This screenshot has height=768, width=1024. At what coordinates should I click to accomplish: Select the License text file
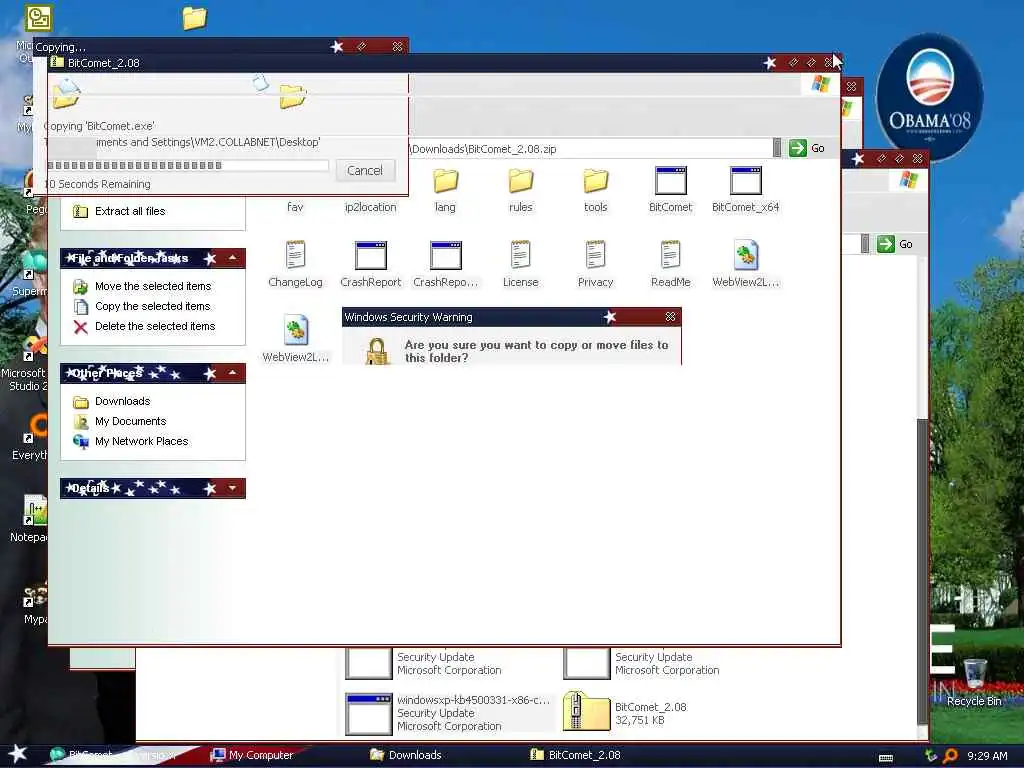click(520, 264)
